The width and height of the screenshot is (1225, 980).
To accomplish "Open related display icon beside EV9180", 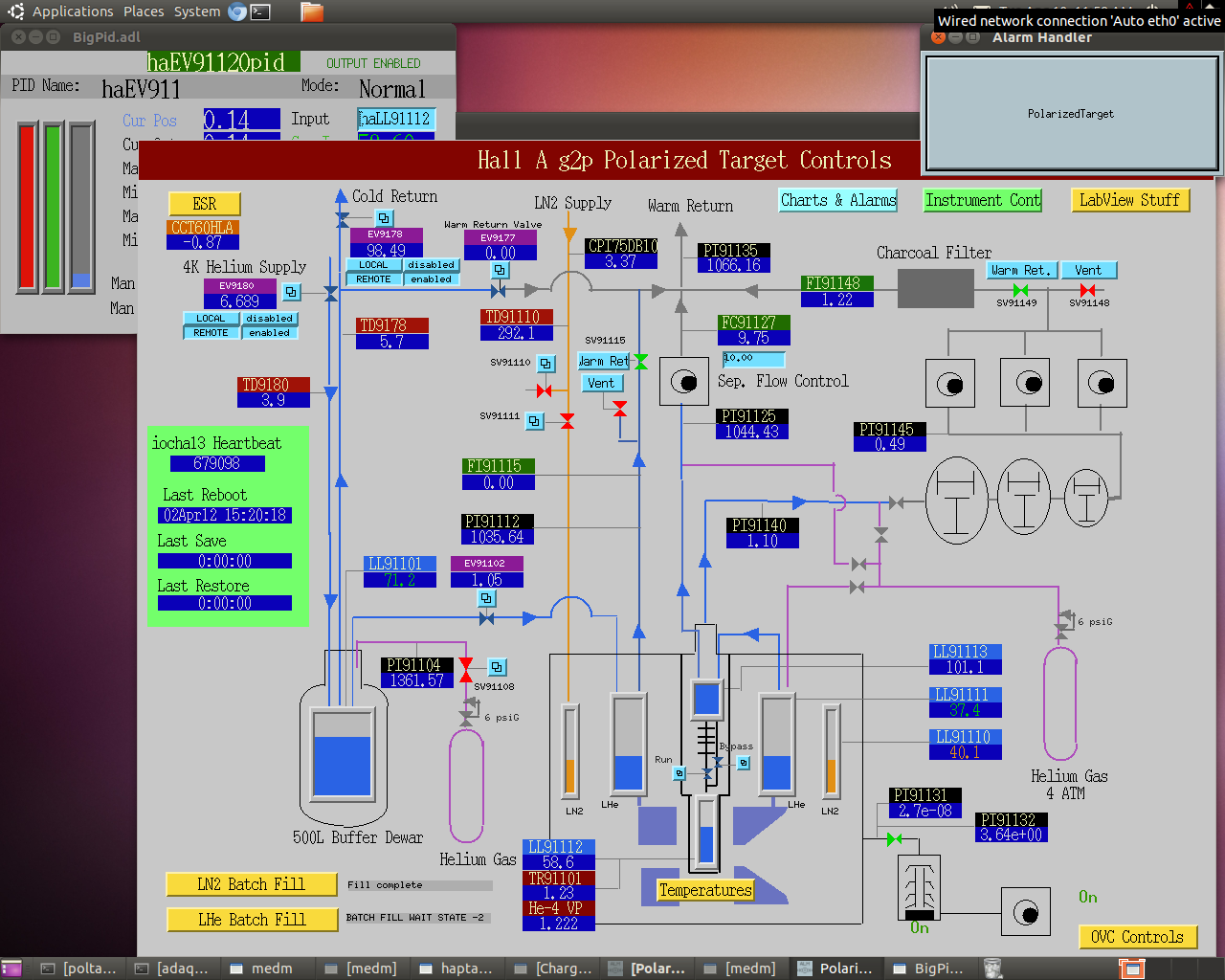I will [x=292, y=292].
